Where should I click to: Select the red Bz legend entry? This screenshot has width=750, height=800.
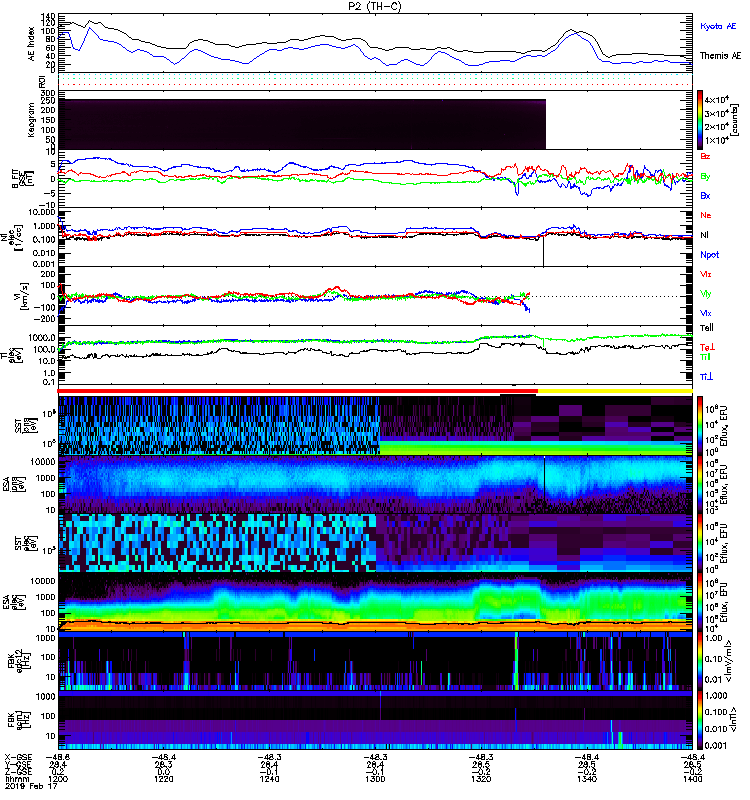click(x=706, y=157)
